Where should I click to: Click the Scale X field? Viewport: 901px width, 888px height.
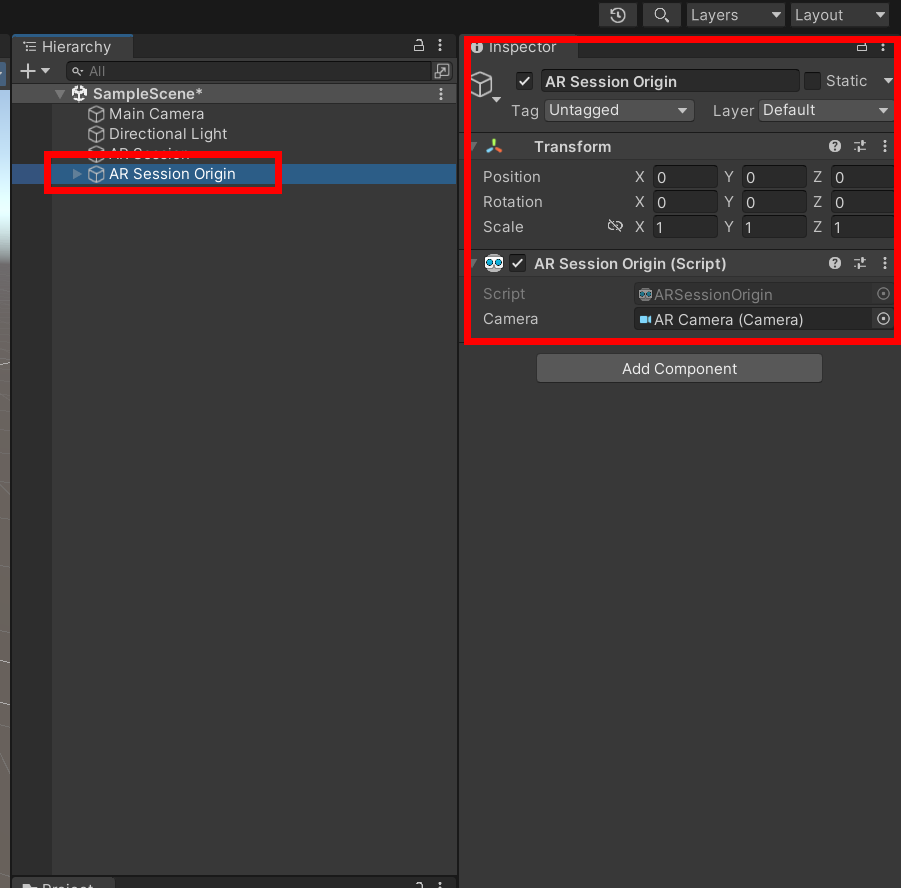(x=685, y=227)
